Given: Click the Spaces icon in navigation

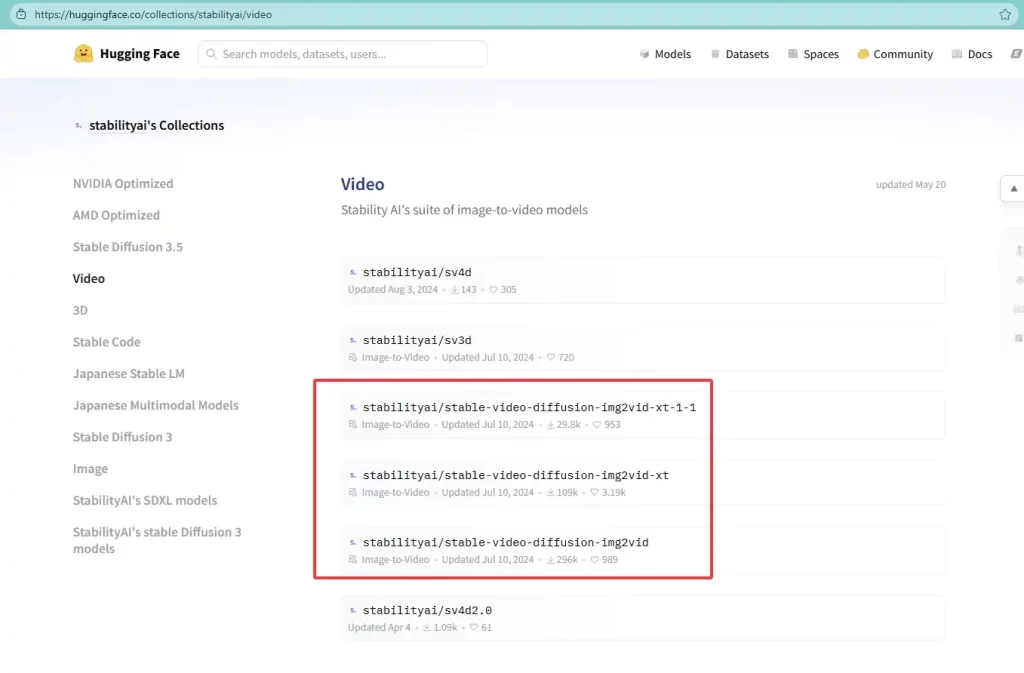Looking at the screenshot, I should (792, 54).
